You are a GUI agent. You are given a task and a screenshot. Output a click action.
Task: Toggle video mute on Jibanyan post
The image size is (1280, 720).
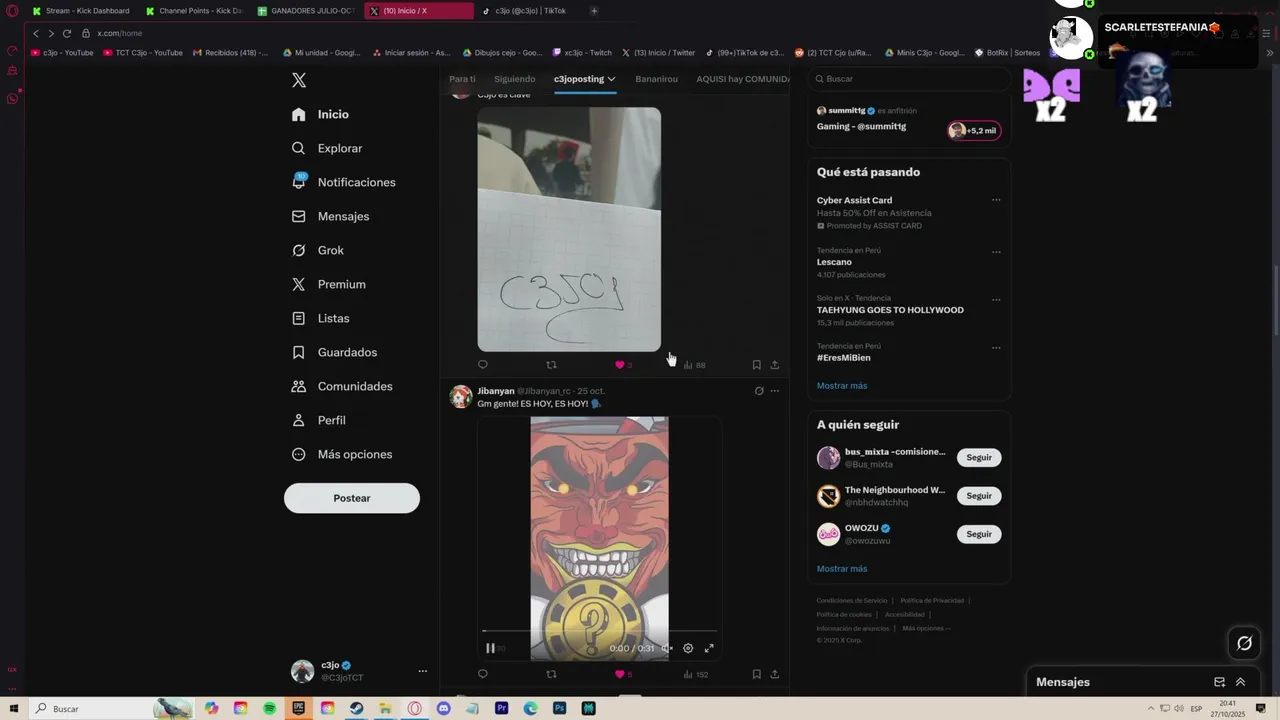(667, 648)
